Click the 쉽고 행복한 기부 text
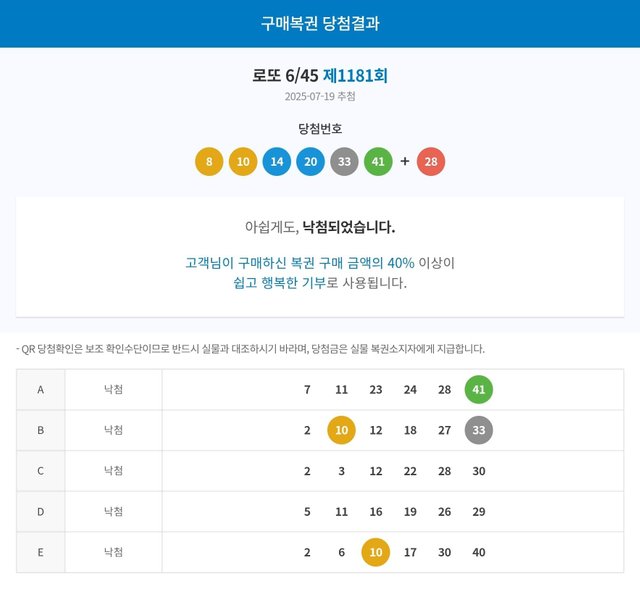This screenshot has width=640, height=590. [x=280, y=283]
